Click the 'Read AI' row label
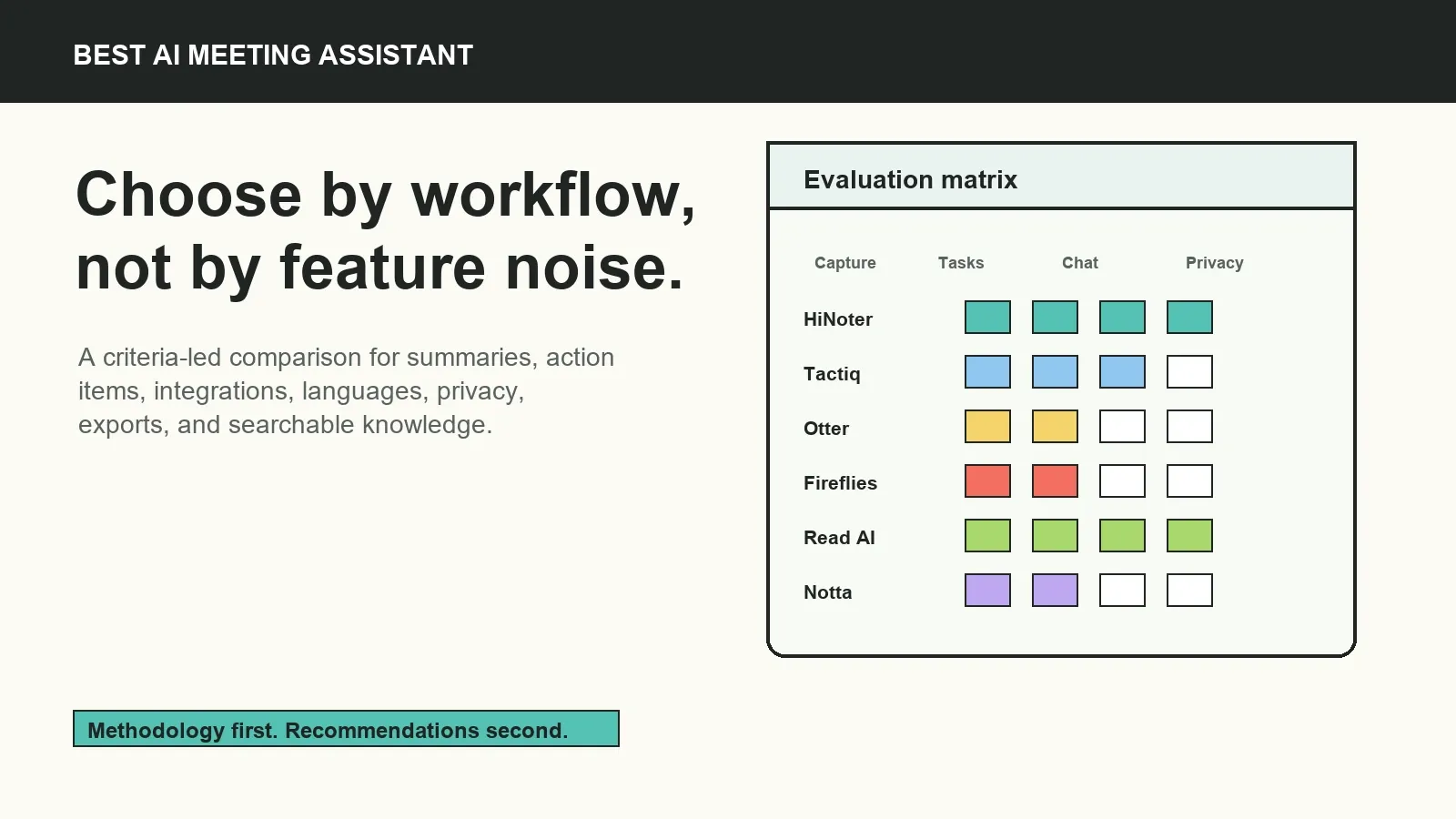This screenshot has height=819, width=1456. (x=839, y=538)
